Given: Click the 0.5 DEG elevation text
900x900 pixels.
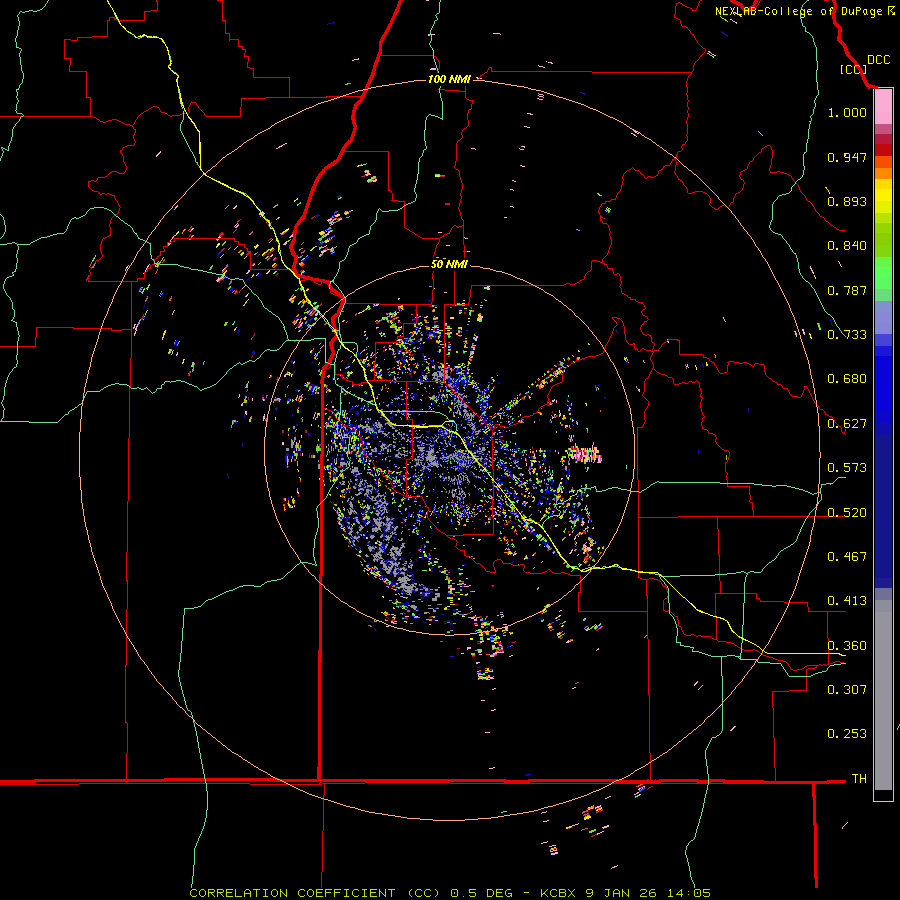Looking at the screenshot, I should pos(482,893).
